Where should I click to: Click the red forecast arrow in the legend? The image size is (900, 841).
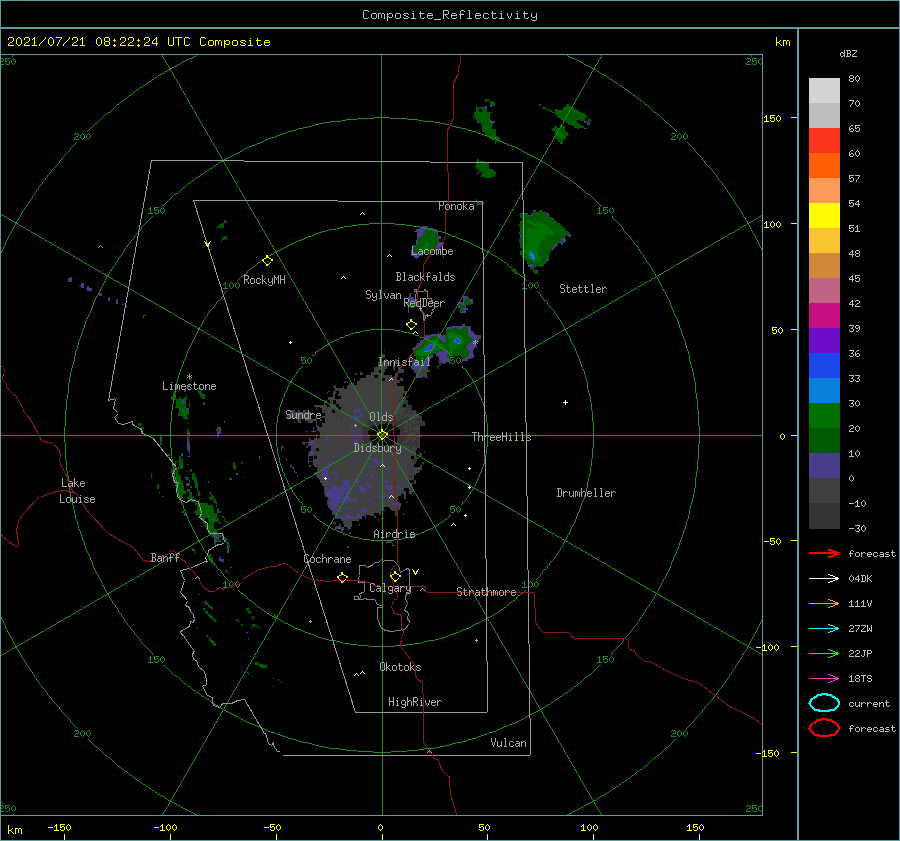click(x=824, y=553)
